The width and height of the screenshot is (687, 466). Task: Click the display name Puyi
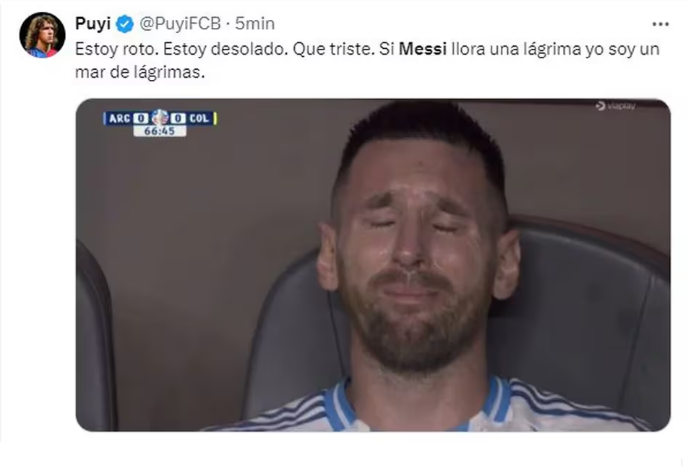[93, 23]
